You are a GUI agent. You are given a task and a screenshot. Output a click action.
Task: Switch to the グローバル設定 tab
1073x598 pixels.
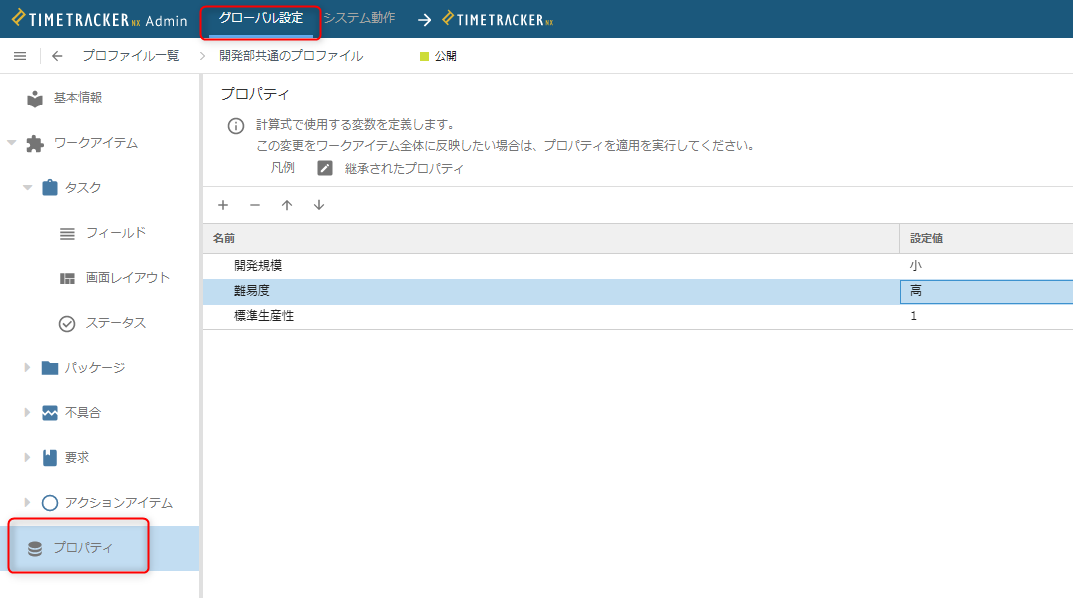(261, 18)
